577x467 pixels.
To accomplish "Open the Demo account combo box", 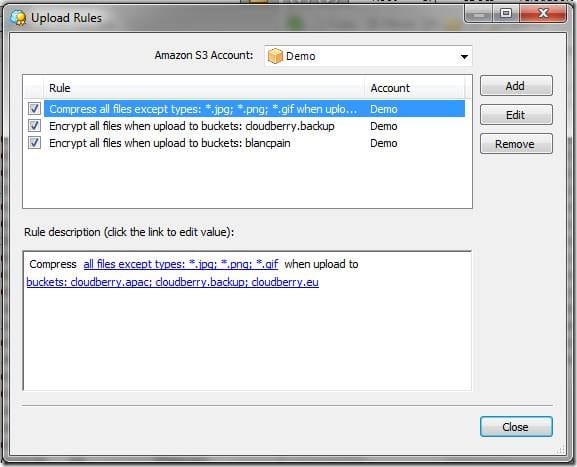I will (x=368, y=56).
